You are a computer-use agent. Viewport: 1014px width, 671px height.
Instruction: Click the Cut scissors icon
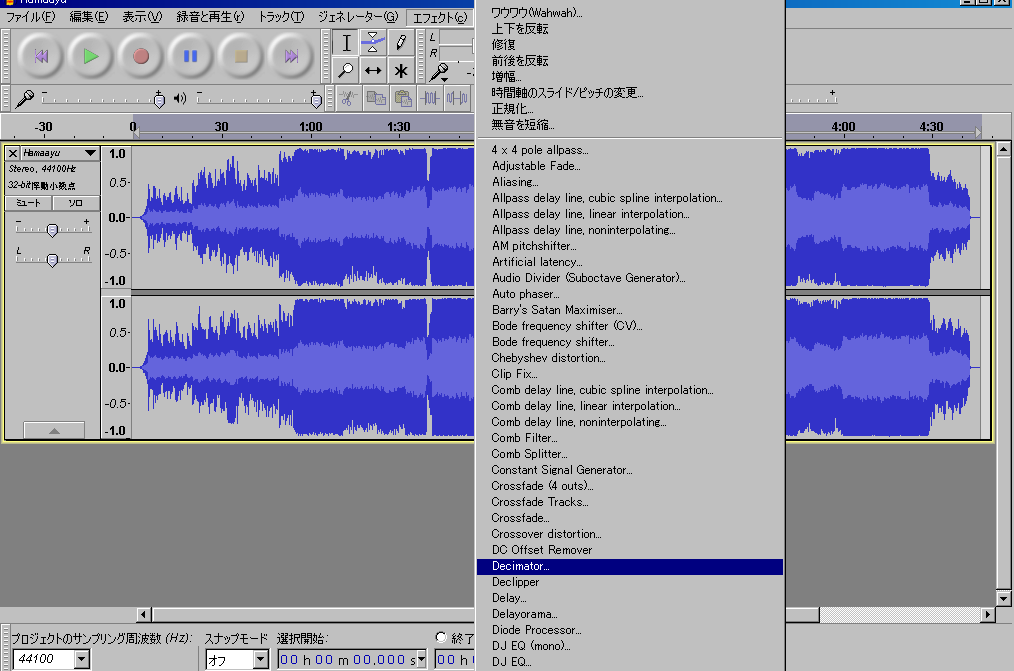(348, 98)
